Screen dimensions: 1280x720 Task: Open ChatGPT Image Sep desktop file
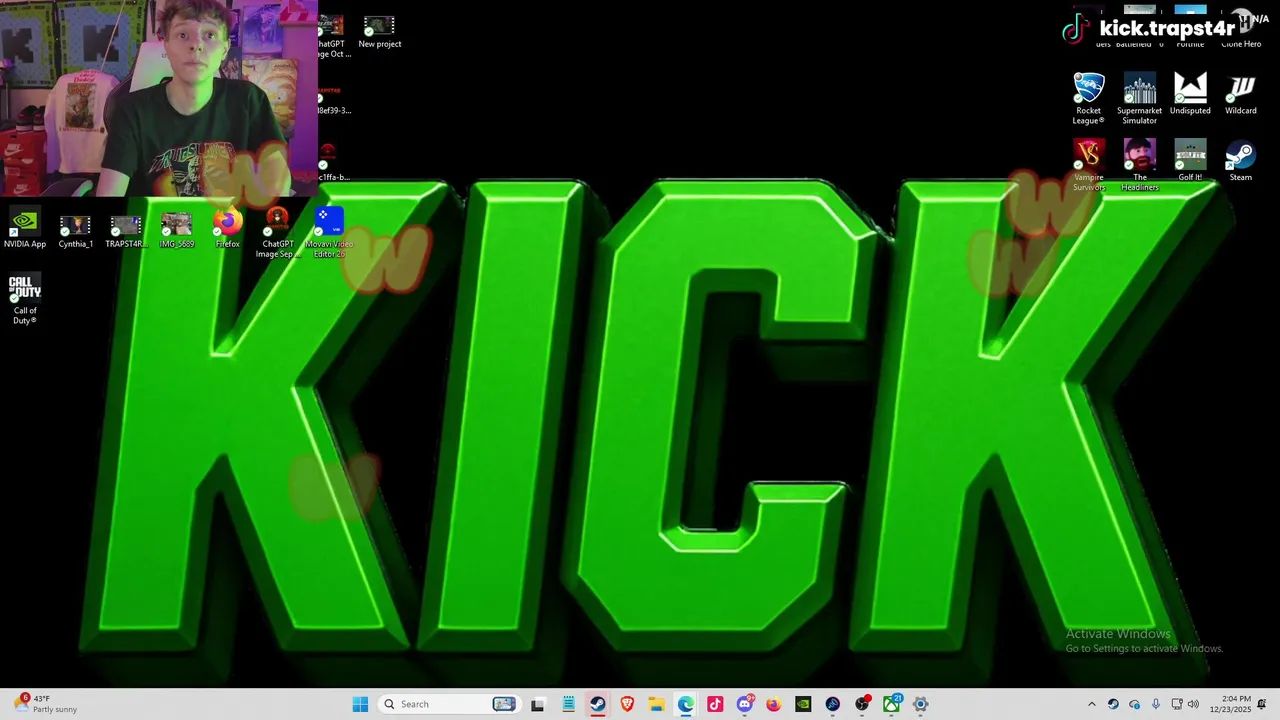point(278,233)
